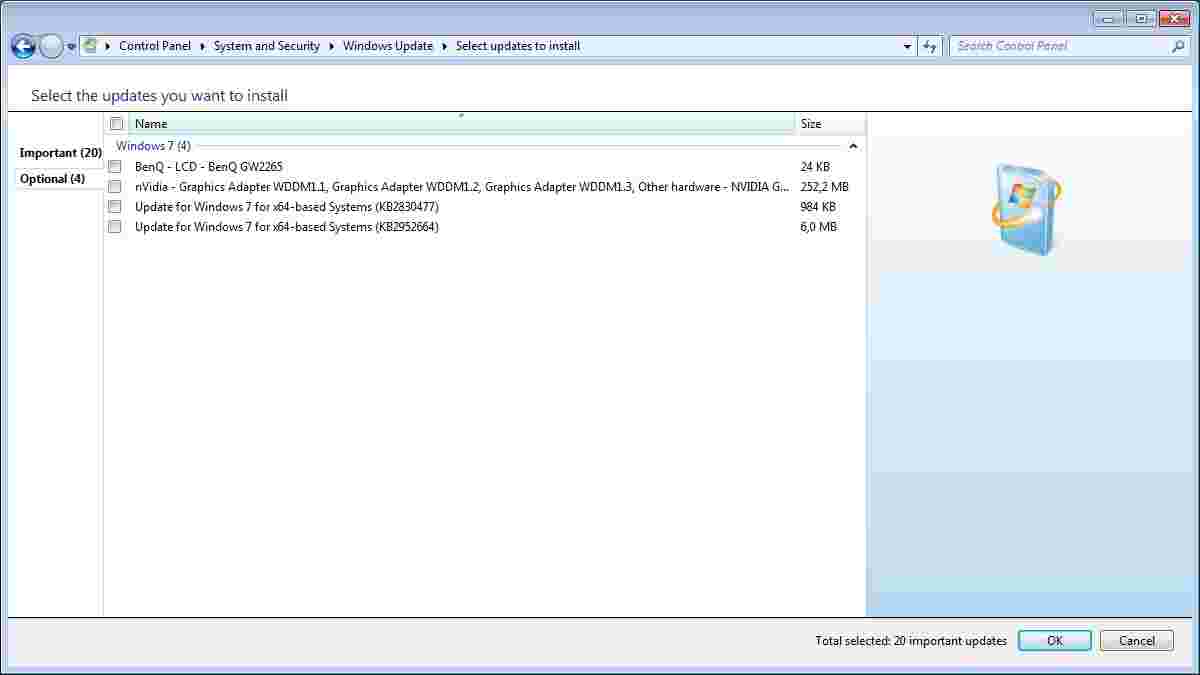The width and height of the screenshot is (1200, 675).
Task: Tick the BenQ LCD GW2265 update checkbox
Action: [x=115, y=167]
